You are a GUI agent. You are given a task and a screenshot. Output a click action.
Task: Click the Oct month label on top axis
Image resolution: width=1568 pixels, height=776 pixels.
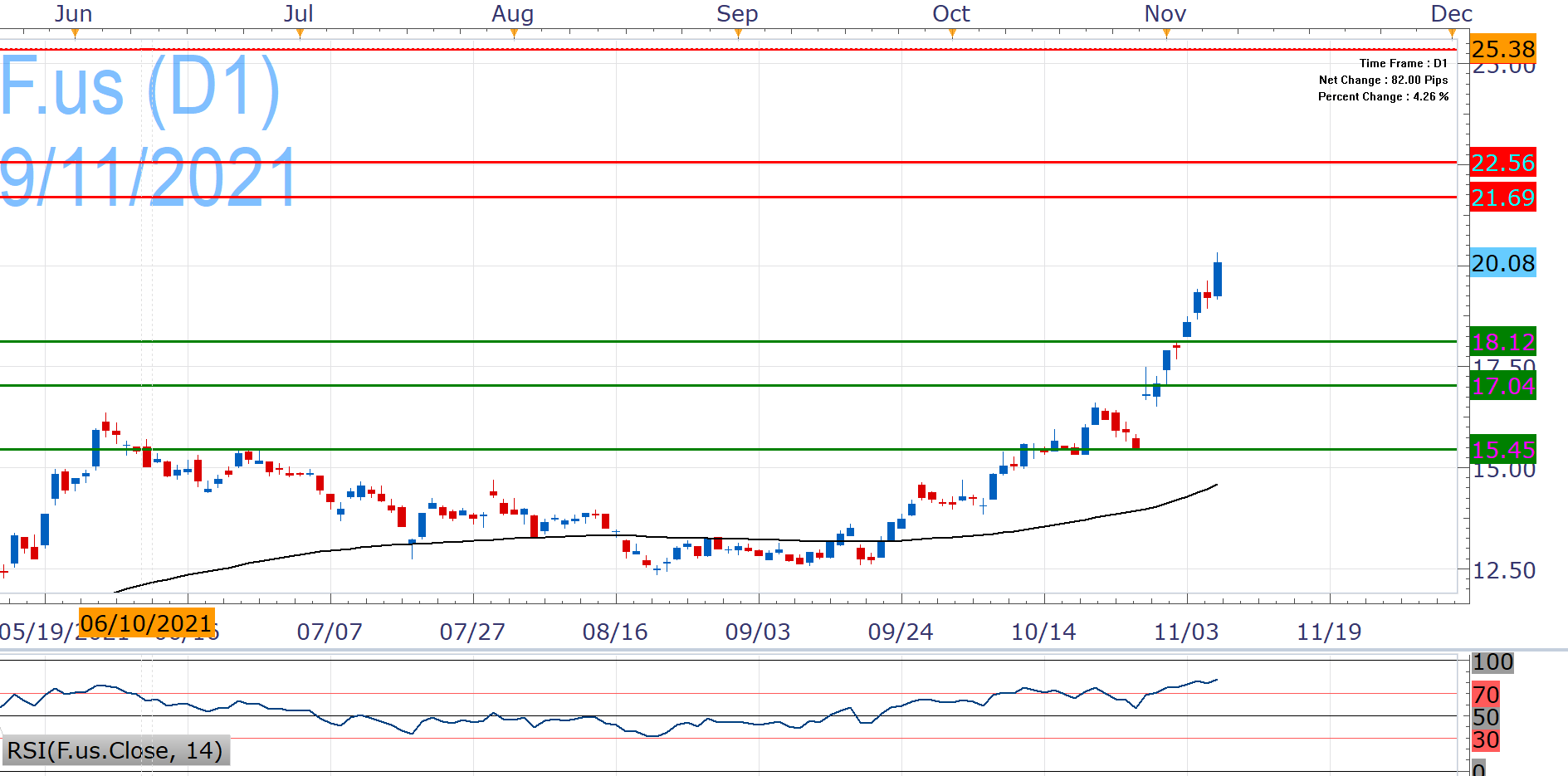coord(950,14)
